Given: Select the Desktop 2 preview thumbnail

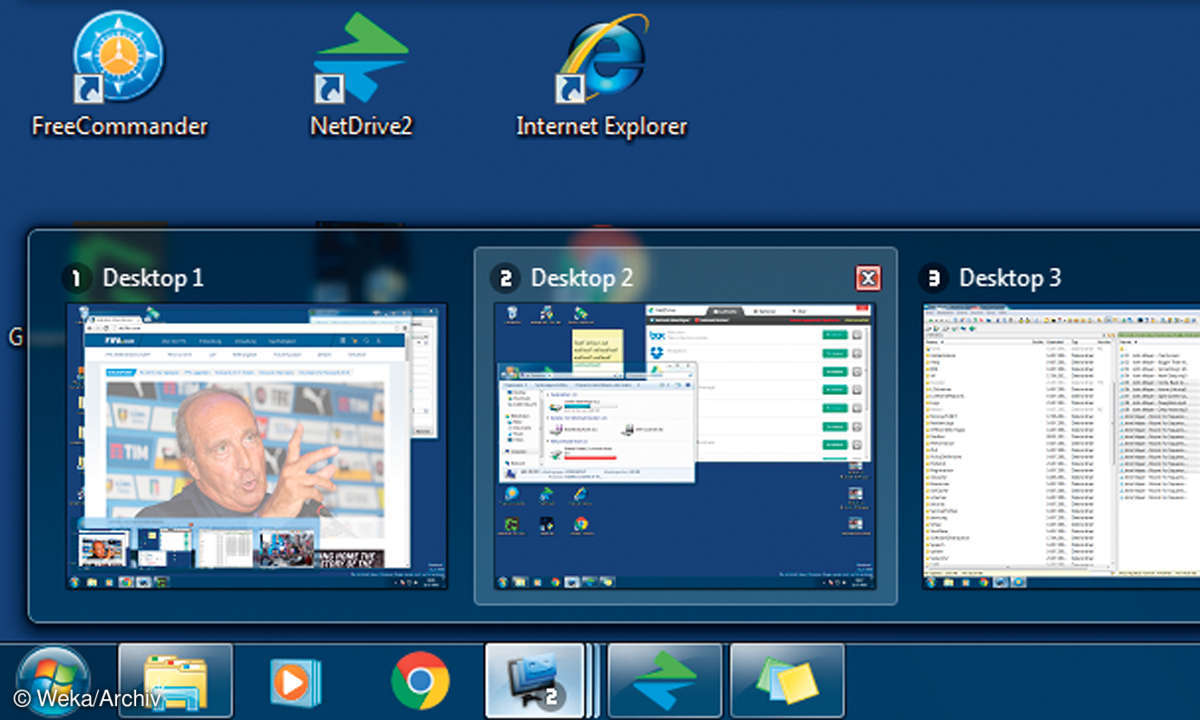Looking at the screenshot, I should [685, 446].
